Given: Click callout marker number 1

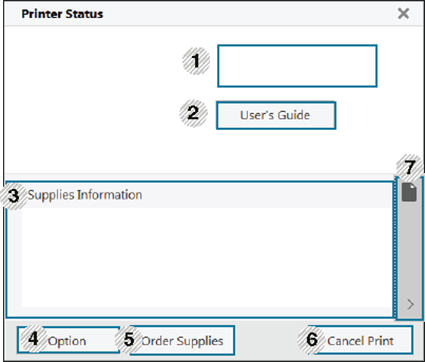Looking at the screenshot, I should click(196, 61).
